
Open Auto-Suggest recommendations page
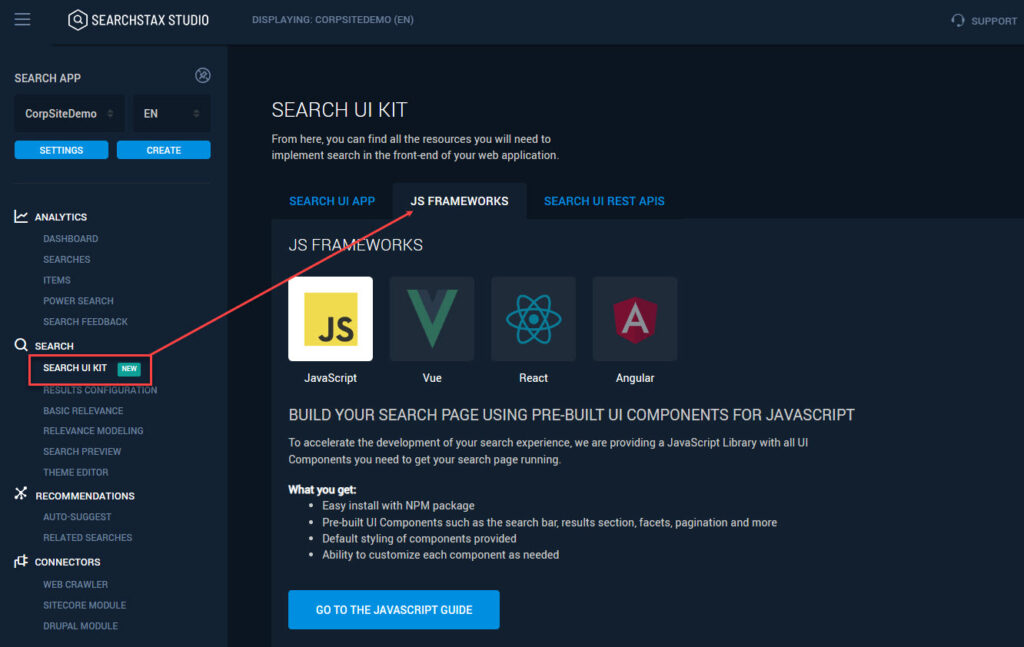click(x=77, y=517)
